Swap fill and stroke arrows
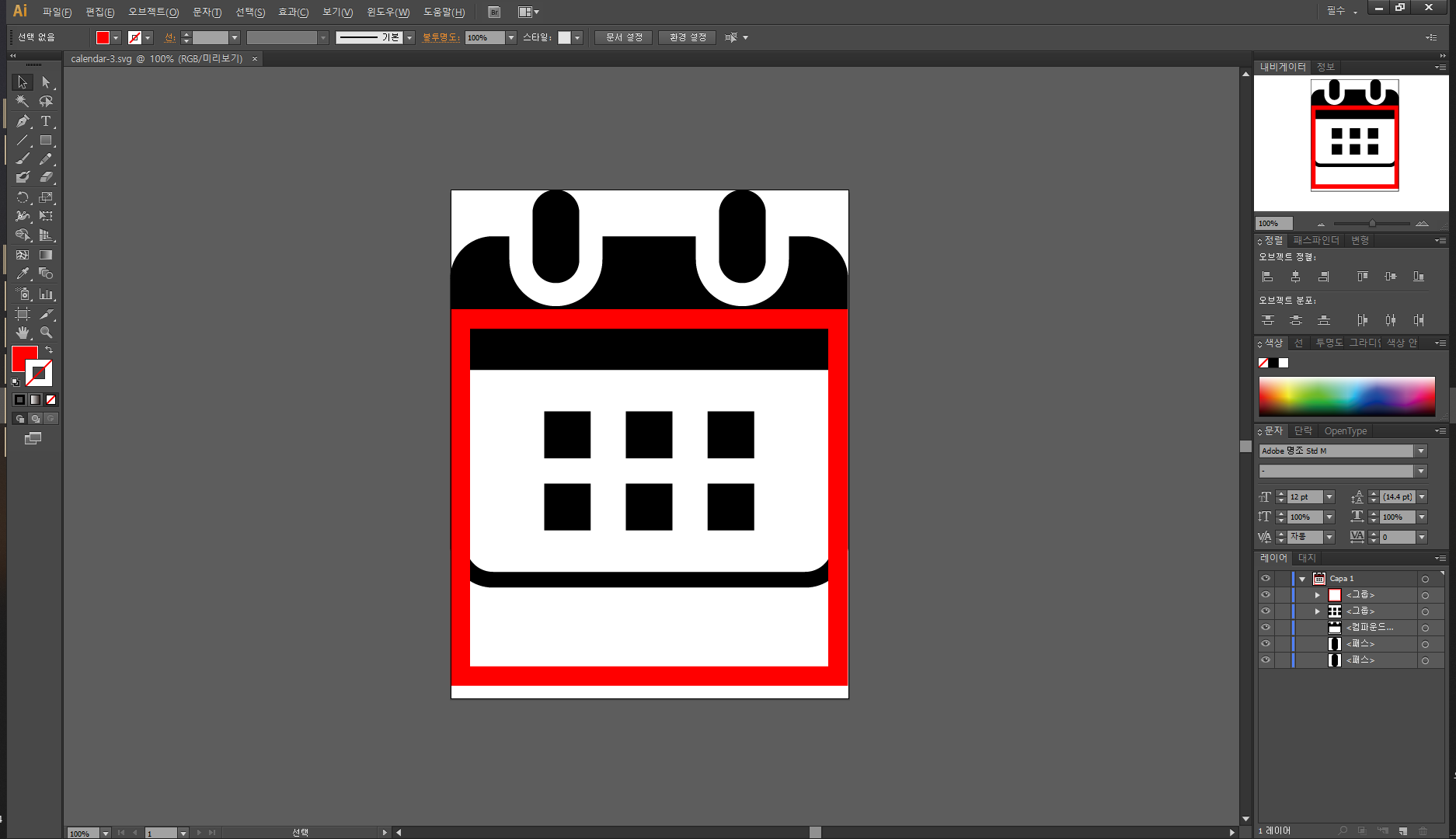The image size is (1456, 839). click(49, 350)
